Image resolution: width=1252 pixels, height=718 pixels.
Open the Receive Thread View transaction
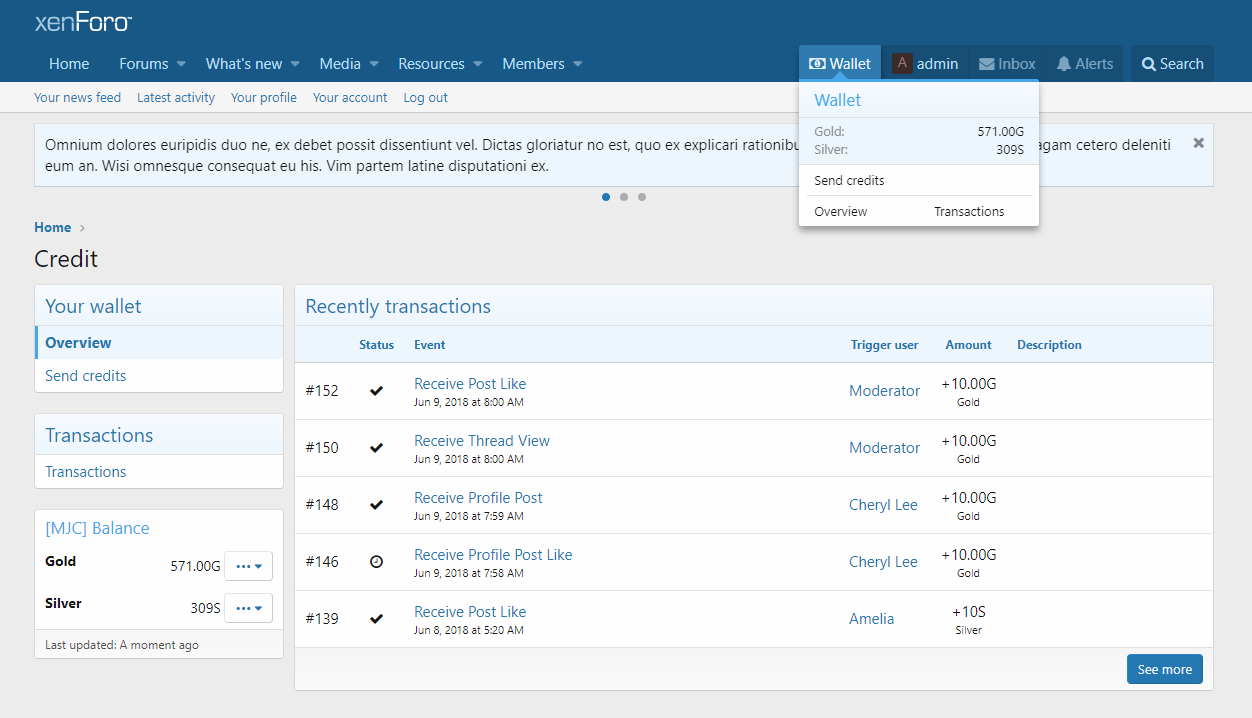(481, 441)
